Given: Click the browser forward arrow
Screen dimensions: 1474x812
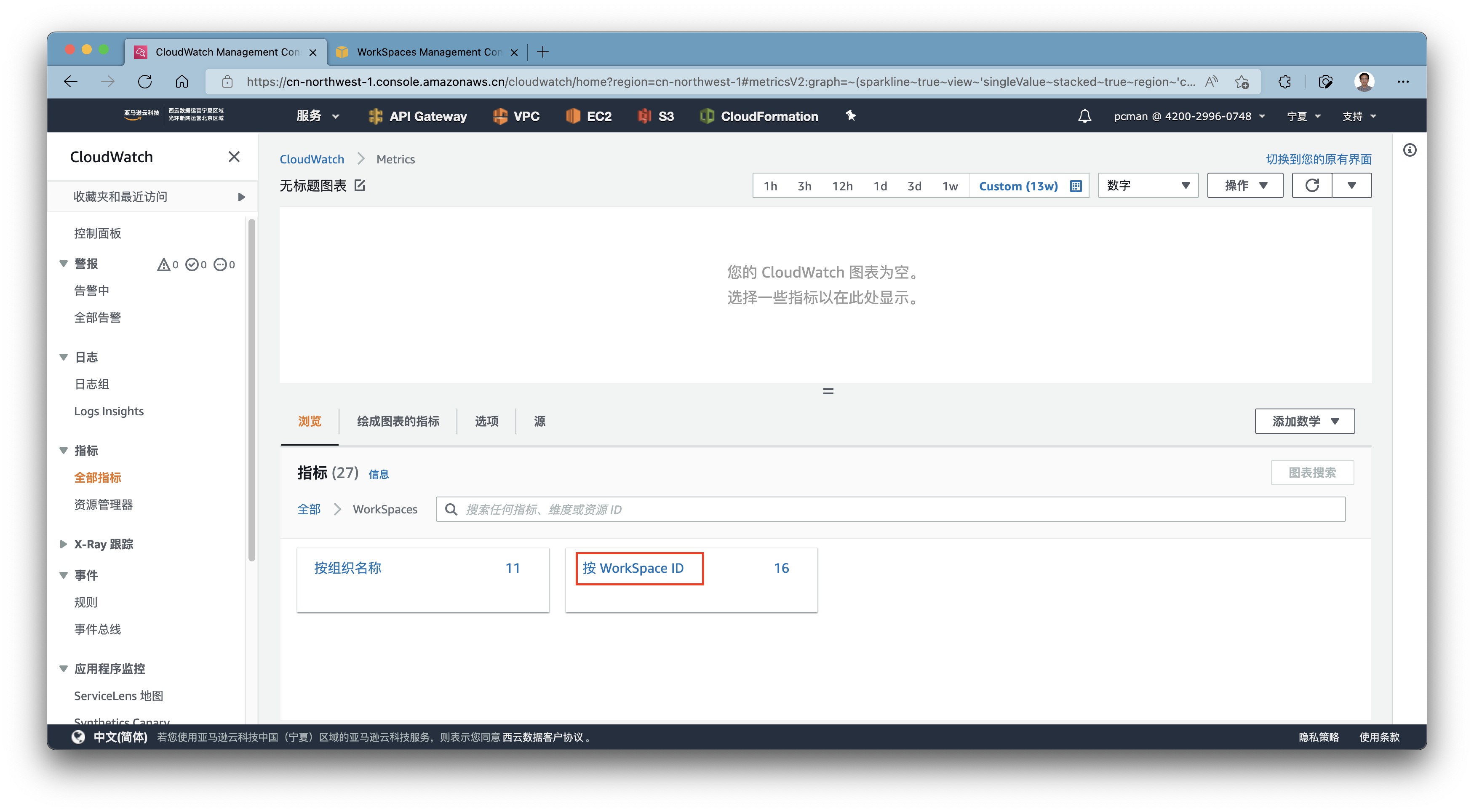Looking at the screenshot, I should (x=107, y=82).
